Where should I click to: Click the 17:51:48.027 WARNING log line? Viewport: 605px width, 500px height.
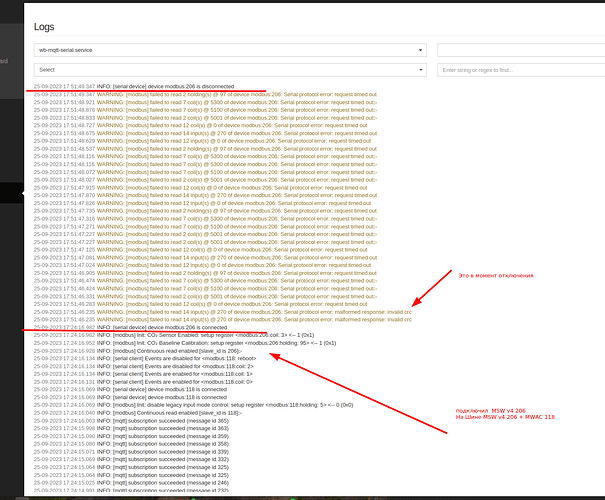coord(205,180)
